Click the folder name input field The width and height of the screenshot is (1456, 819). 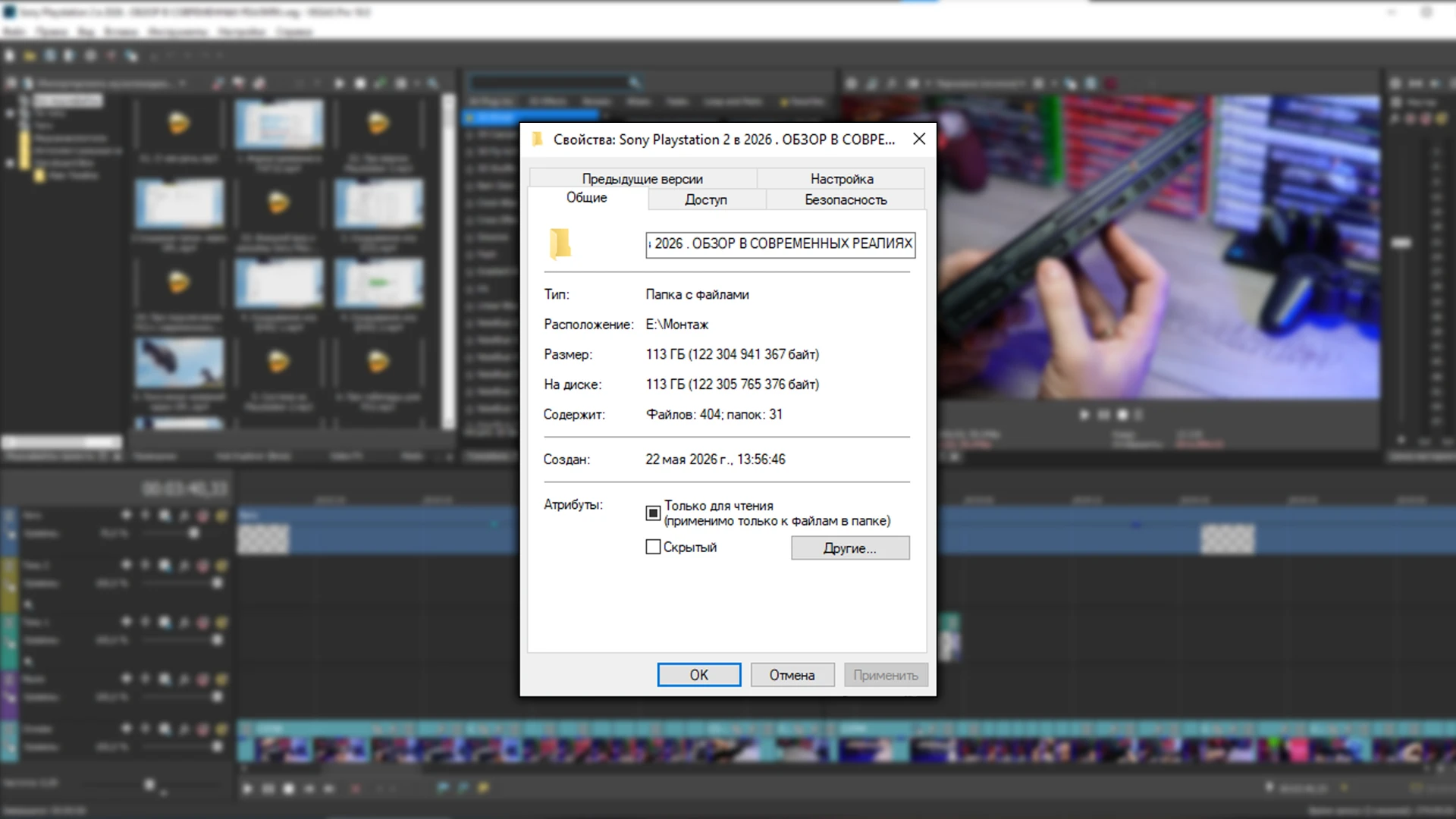[780, 244]
